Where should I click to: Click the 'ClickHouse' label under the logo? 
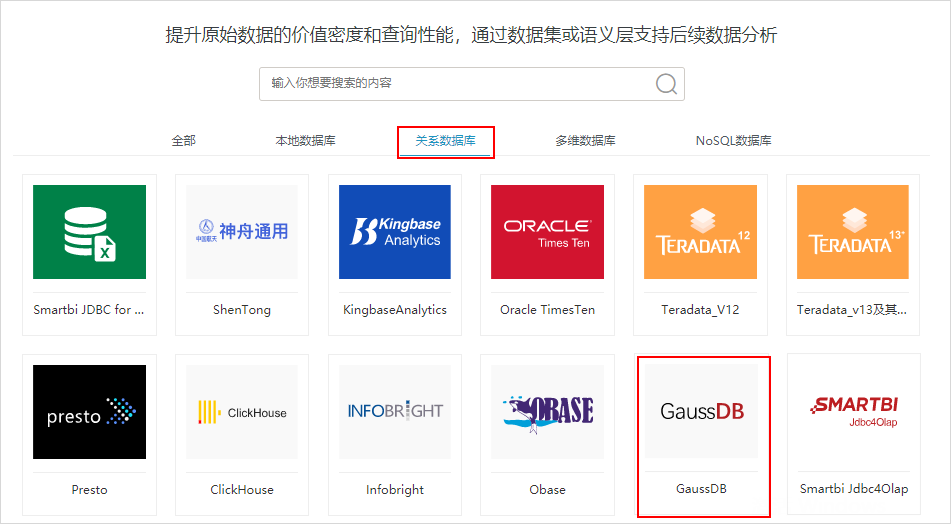click(242, 490)
